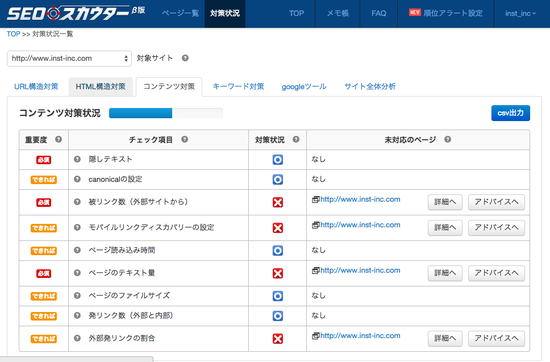The width and height of the screenshot is (550, 362).
Task: Click 必須 badge in 隠しテキスト row
Action: point(43,160)
